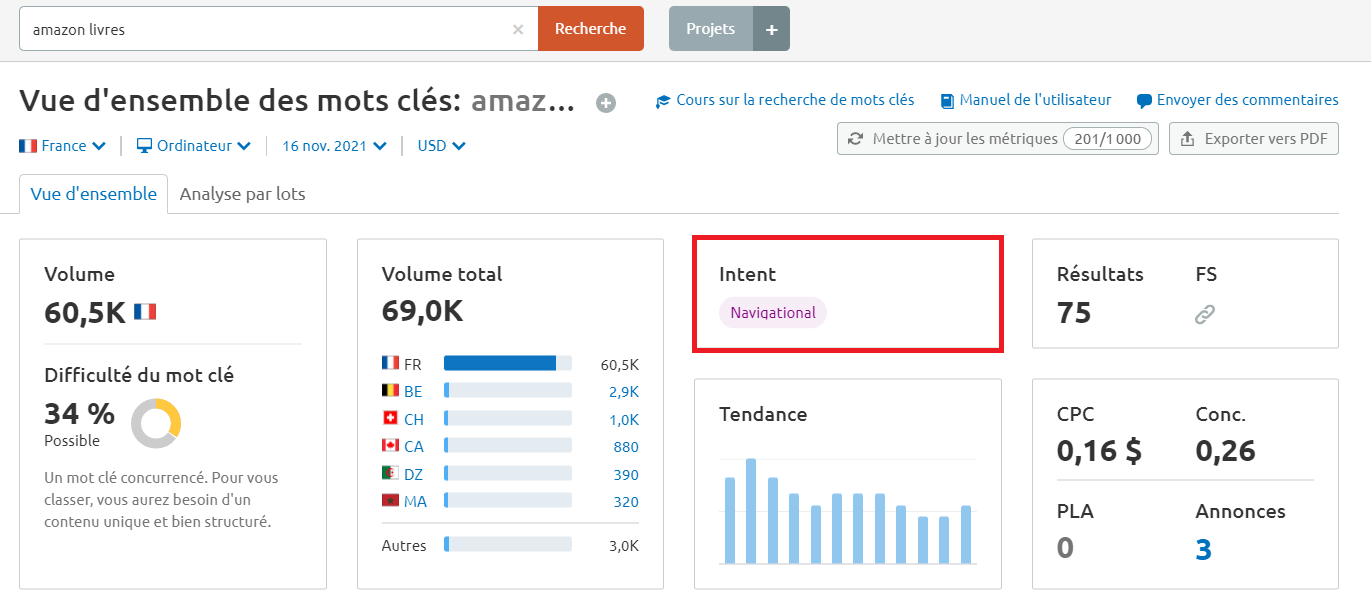The height and width of the screenshot is (602, 1371).
Task: Open the Annonces count link showing 3
Action: tap(1202, 548)
